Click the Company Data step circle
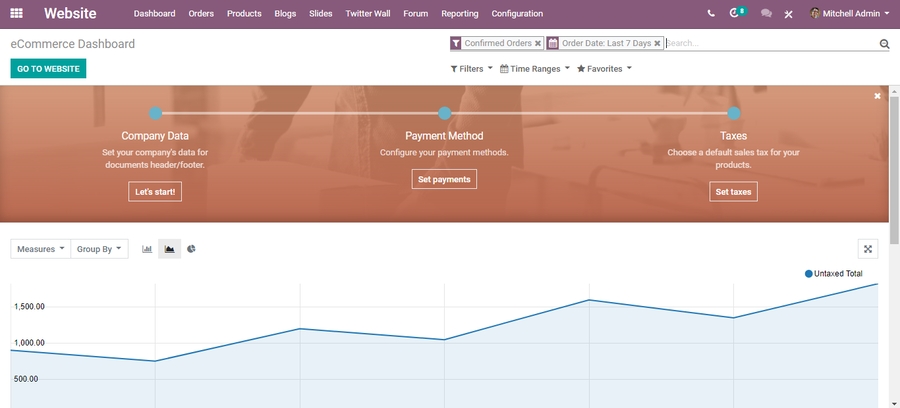Screen dimensions: 900x408 156,113
